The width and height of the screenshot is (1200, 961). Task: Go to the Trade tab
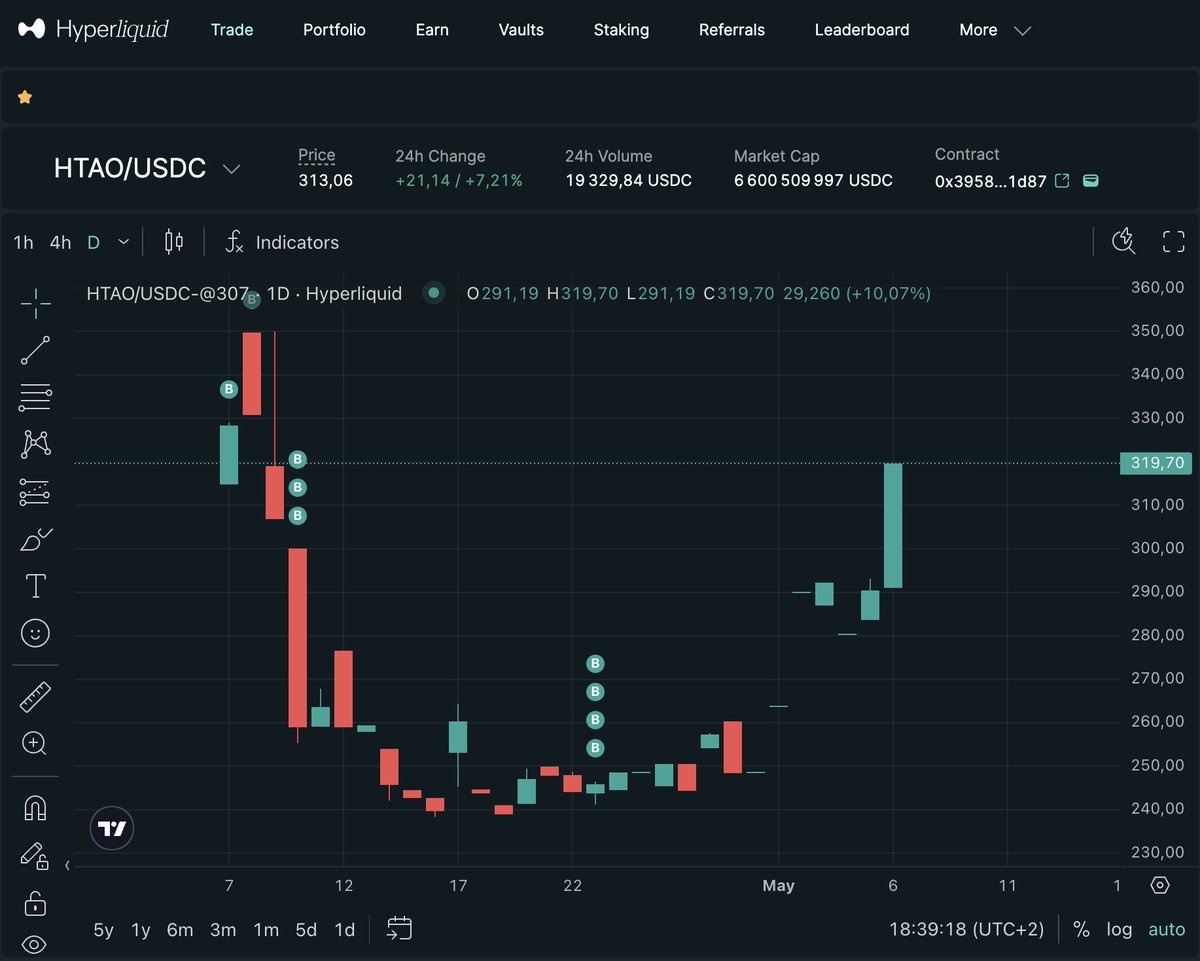click(232, 30)
